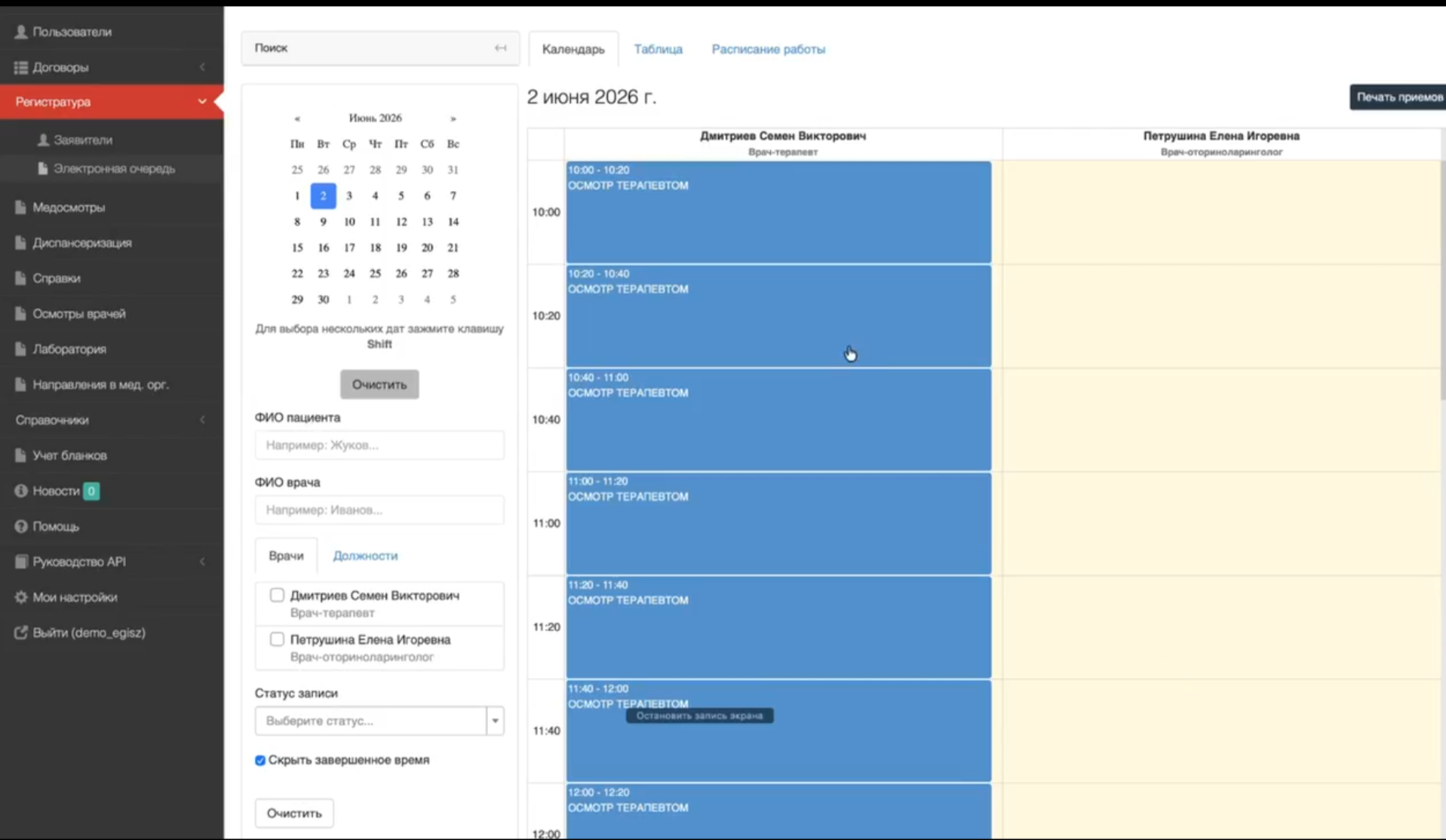Click the Помощь question icon

20,526
